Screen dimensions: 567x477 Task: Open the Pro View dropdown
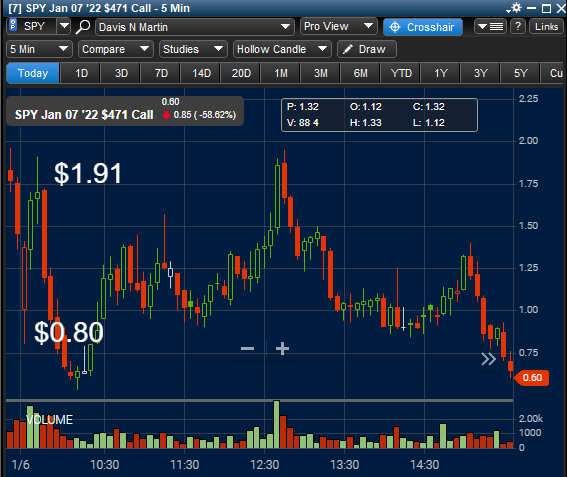coord(338,26)
